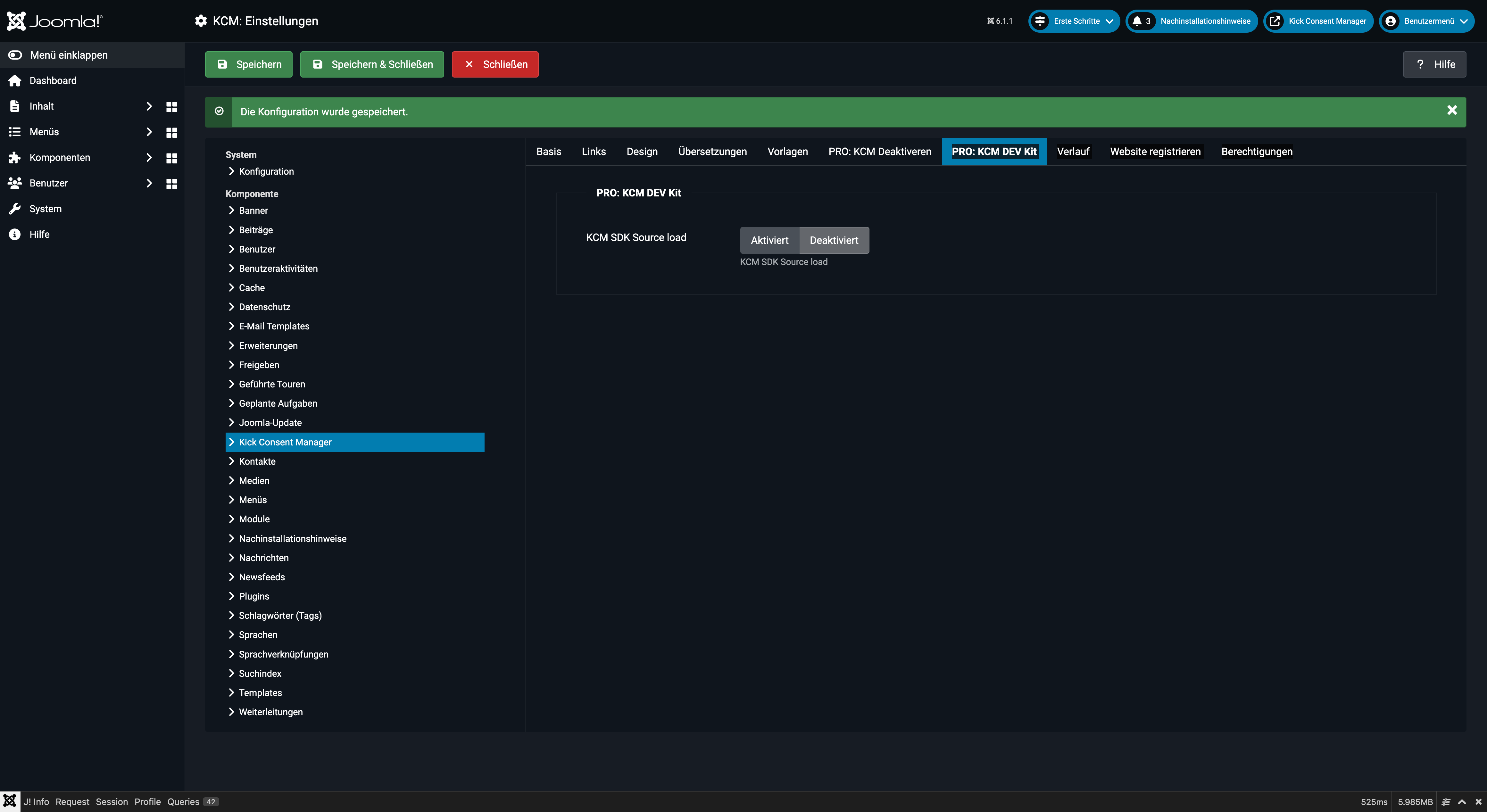Switch to the Basis tab
The width and height of the screenshot is (1487, 812).
point(548,152)
